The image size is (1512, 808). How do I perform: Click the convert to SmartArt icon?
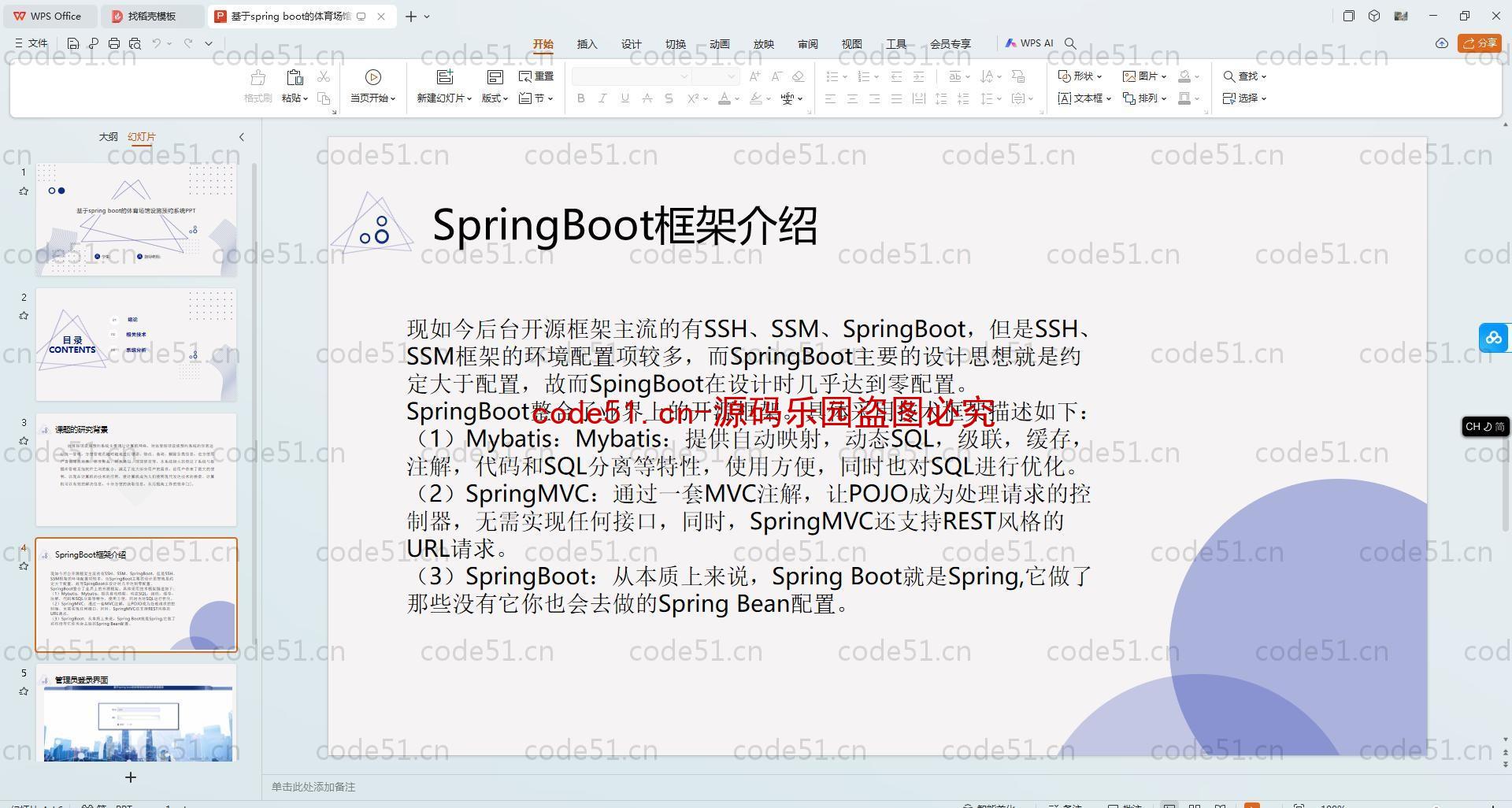[1018, 76]
